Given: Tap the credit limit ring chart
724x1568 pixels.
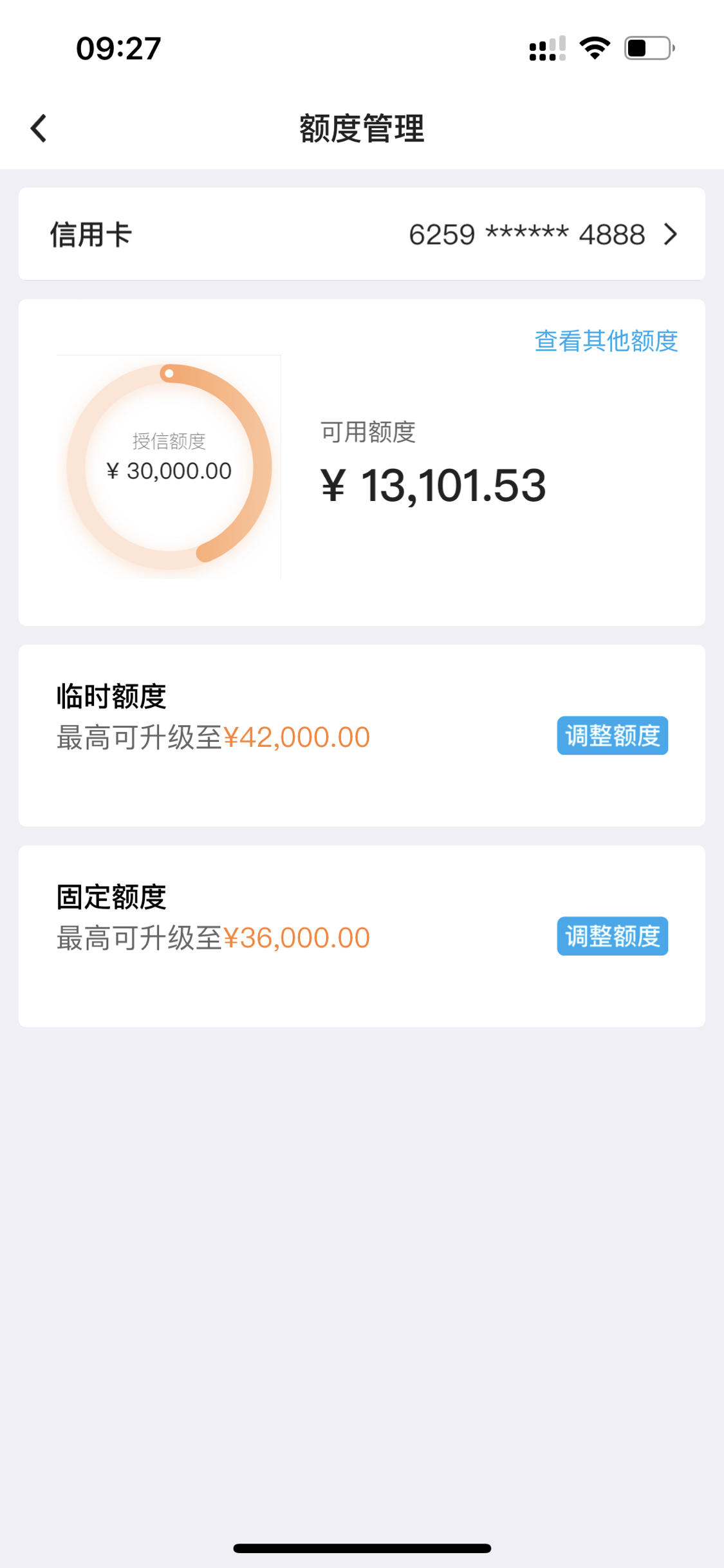Looking at the screenshot, I should (169, 467).
